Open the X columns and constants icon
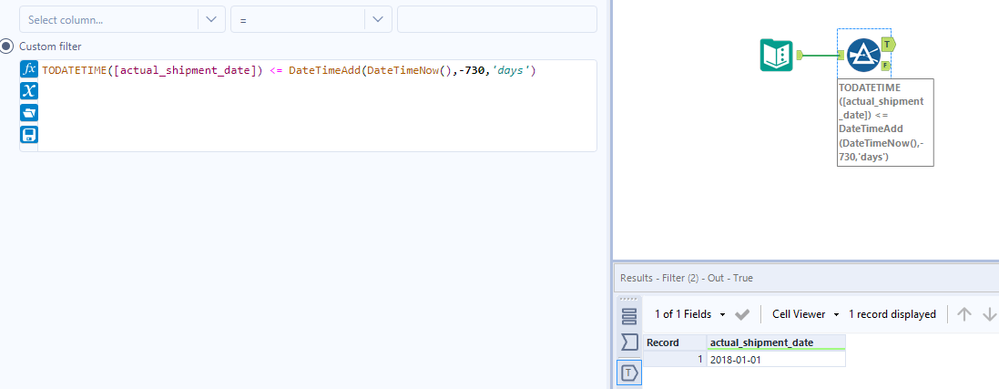 29,91
